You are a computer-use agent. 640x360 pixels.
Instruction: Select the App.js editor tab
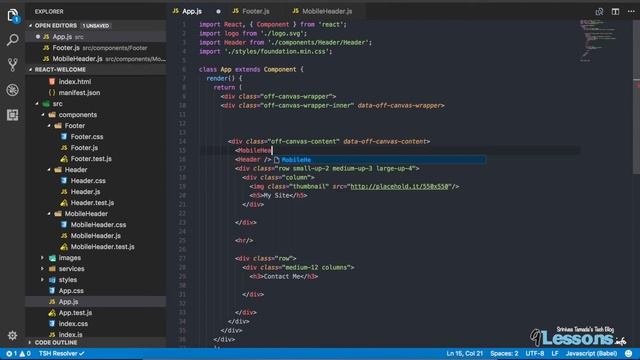click(x=188, y=11)
